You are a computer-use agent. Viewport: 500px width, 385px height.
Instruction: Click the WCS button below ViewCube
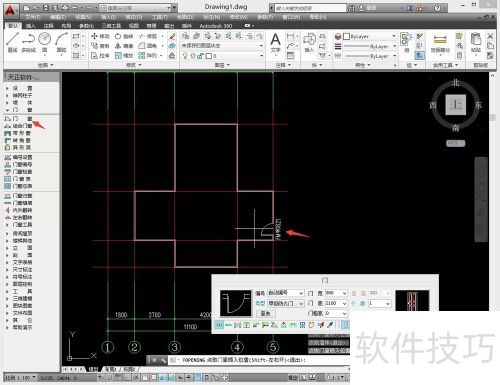point(455,143)
